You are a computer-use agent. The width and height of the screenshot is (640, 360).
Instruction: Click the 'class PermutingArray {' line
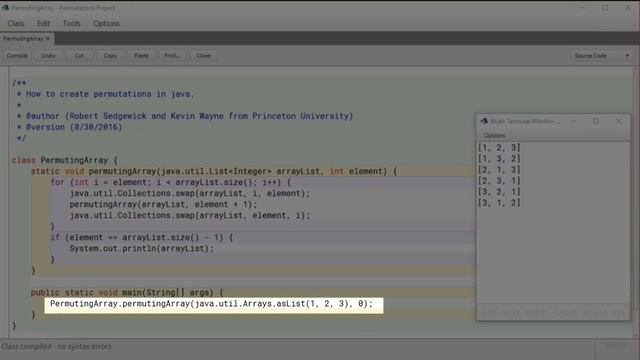coord(64,160)
